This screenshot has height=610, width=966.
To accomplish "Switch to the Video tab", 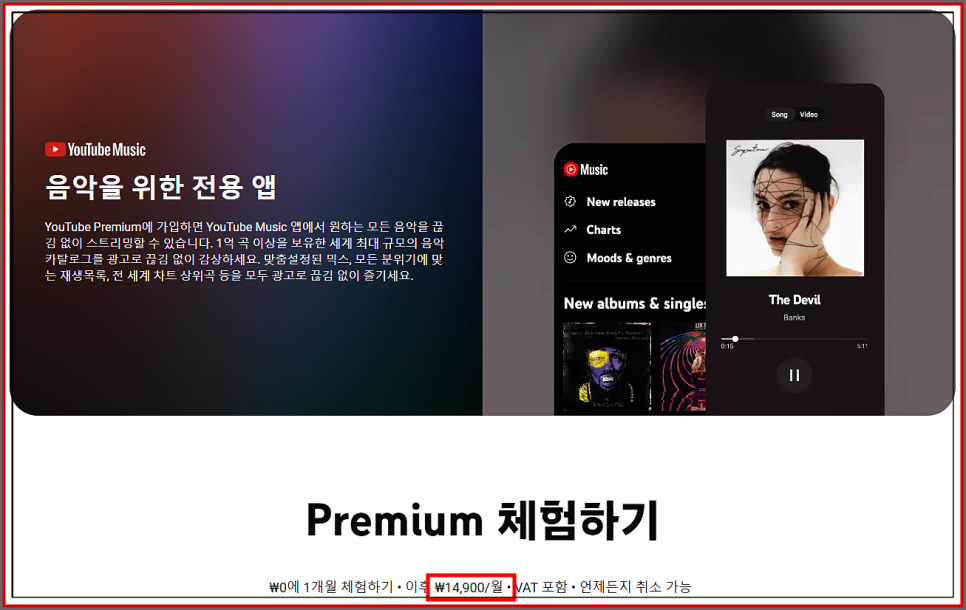I will 808,115.
